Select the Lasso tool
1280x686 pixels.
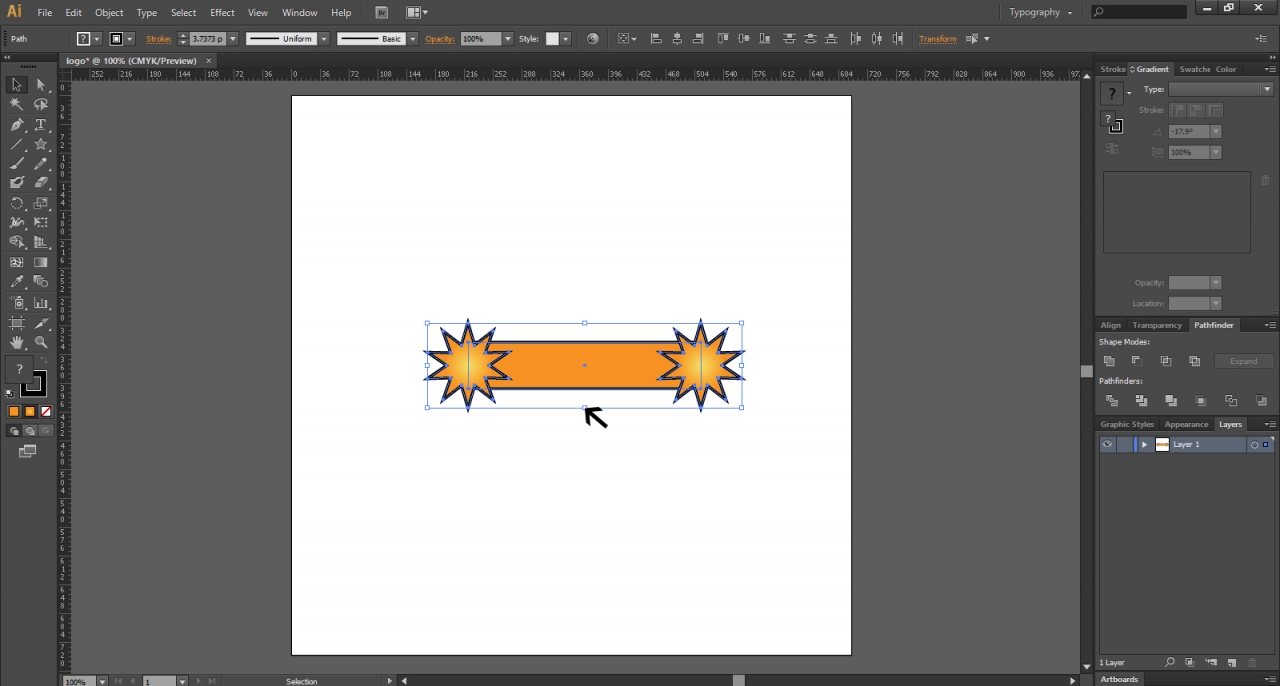pos(41,104)
